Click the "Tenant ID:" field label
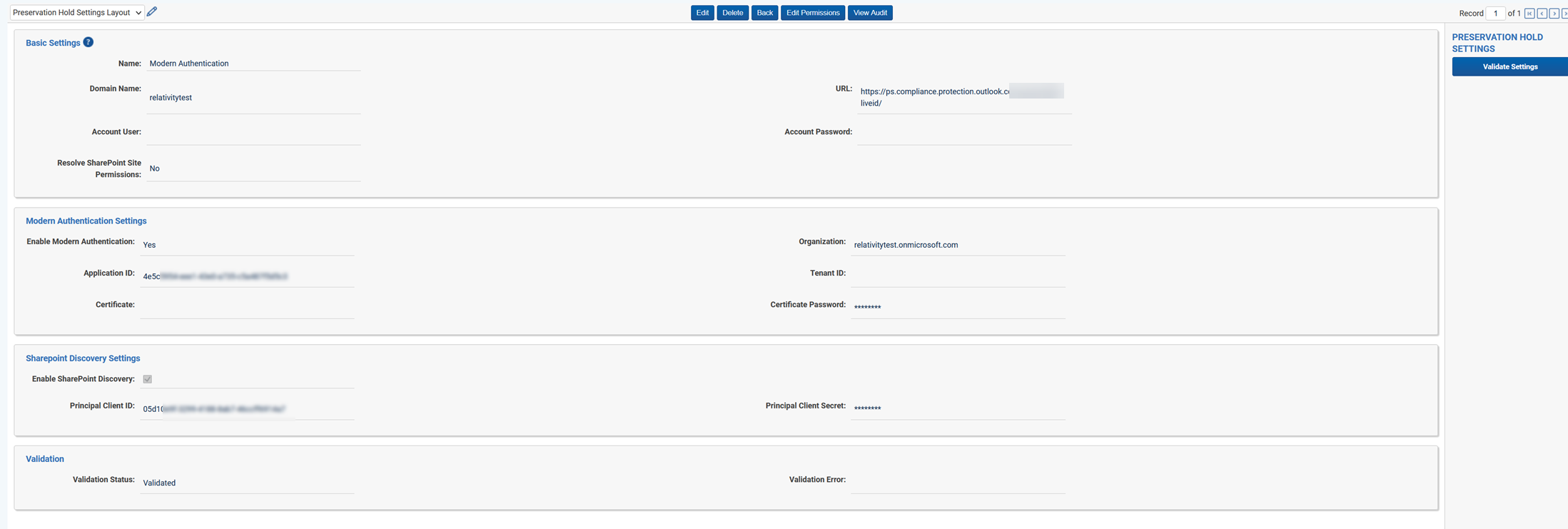The image size is (1568, 529). [x=827, y=273]
